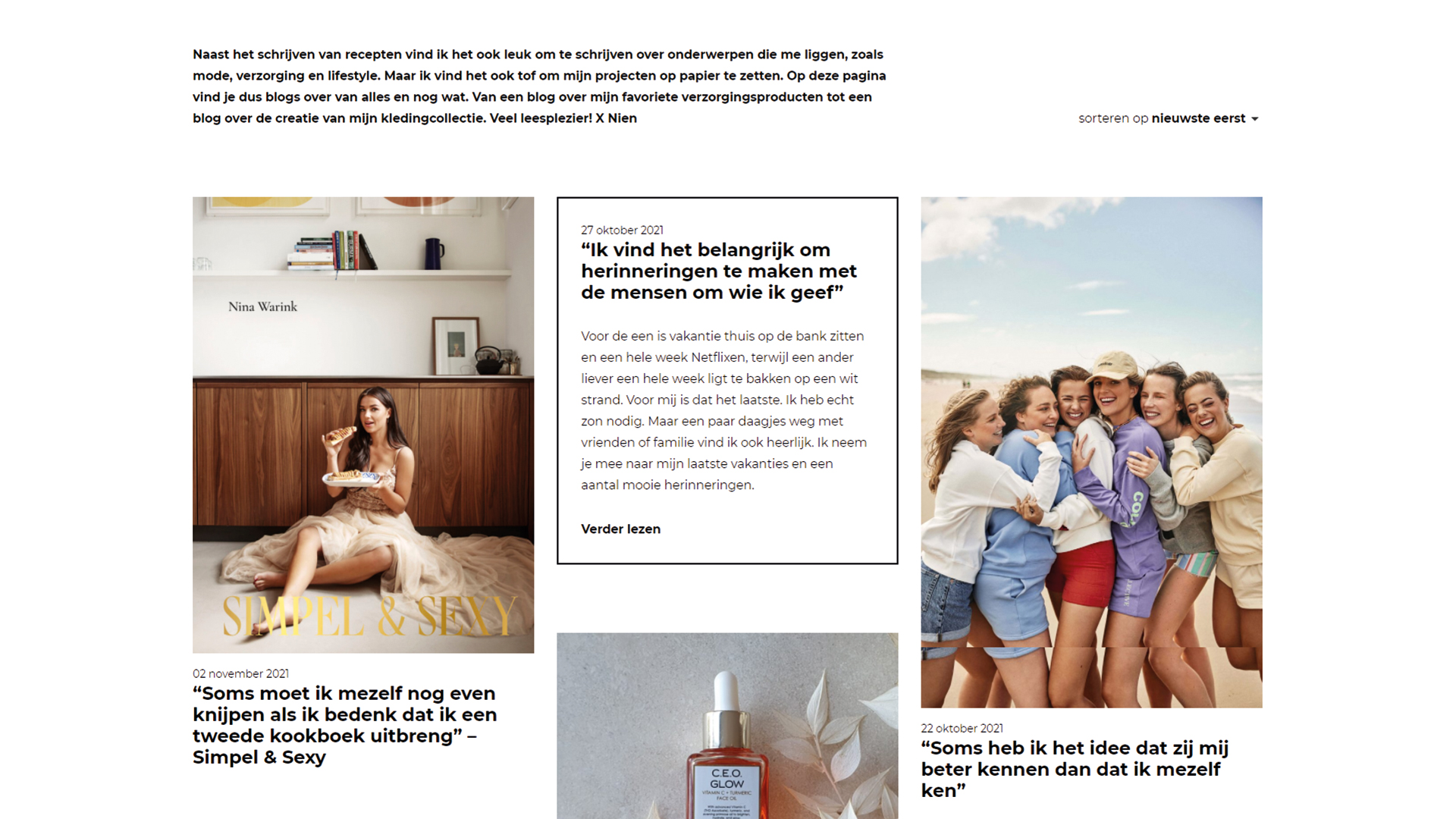Viewport: 1456px width, 819px height.
Task: Open the beach friends group photo
Action: pos(1091,452)
